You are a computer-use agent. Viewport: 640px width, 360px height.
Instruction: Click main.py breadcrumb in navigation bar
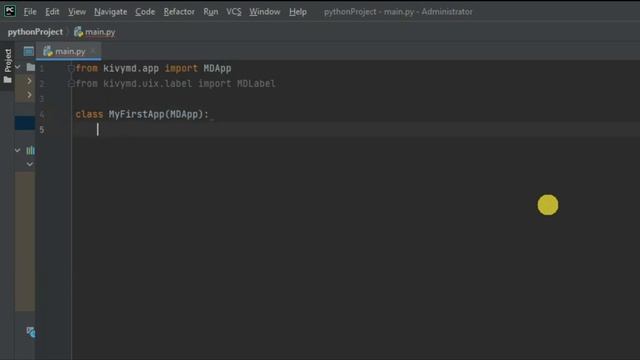(x=95, y=32)
